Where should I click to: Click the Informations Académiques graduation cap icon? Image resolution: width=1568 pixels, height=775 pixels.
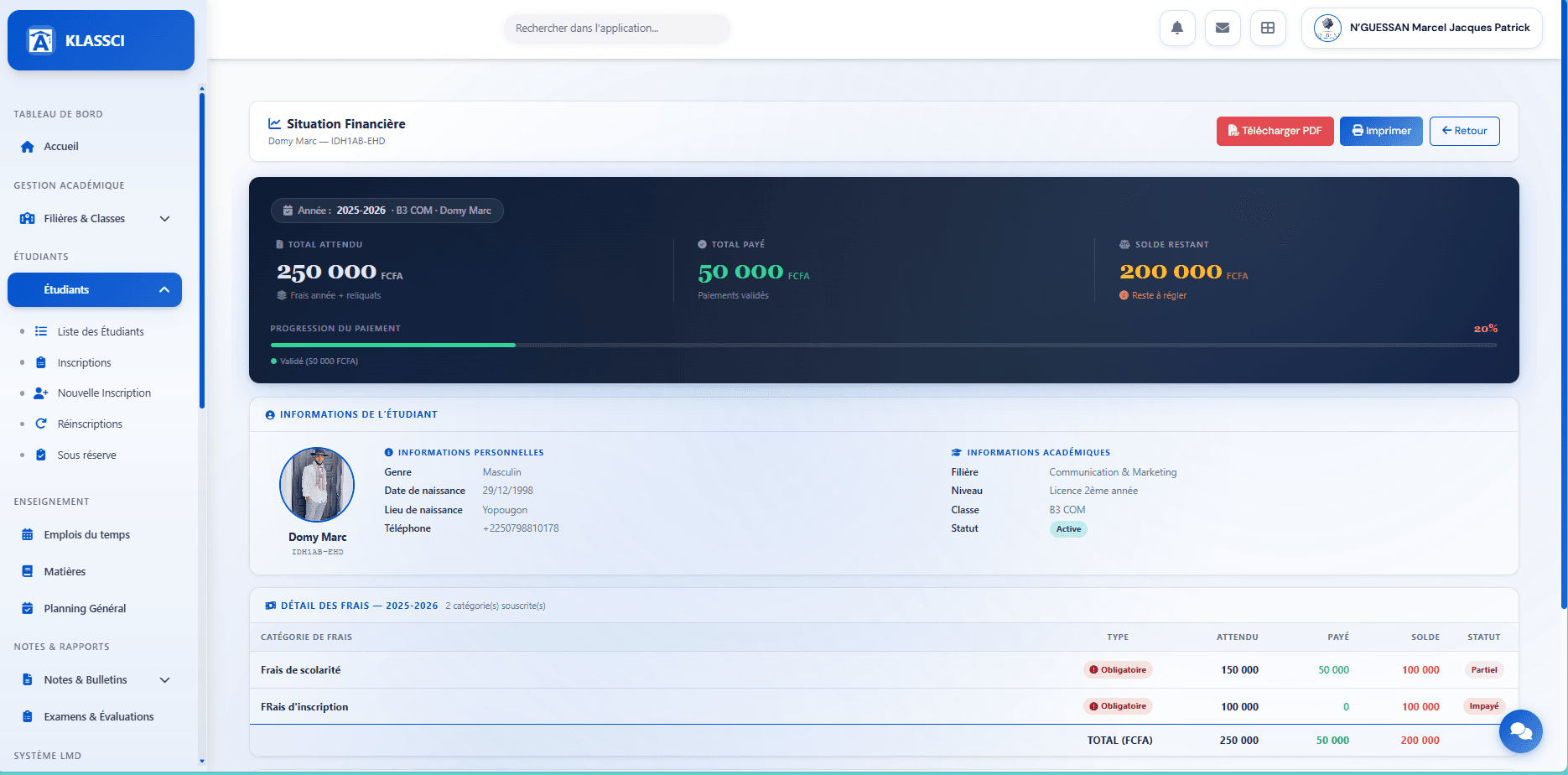(x=957, y=452)
